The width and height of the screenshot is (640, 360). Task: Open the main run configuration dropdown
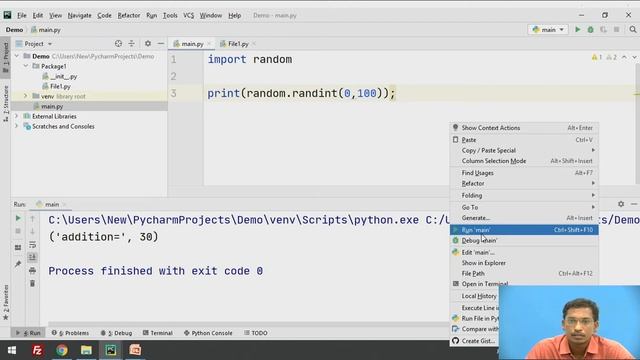548,29
